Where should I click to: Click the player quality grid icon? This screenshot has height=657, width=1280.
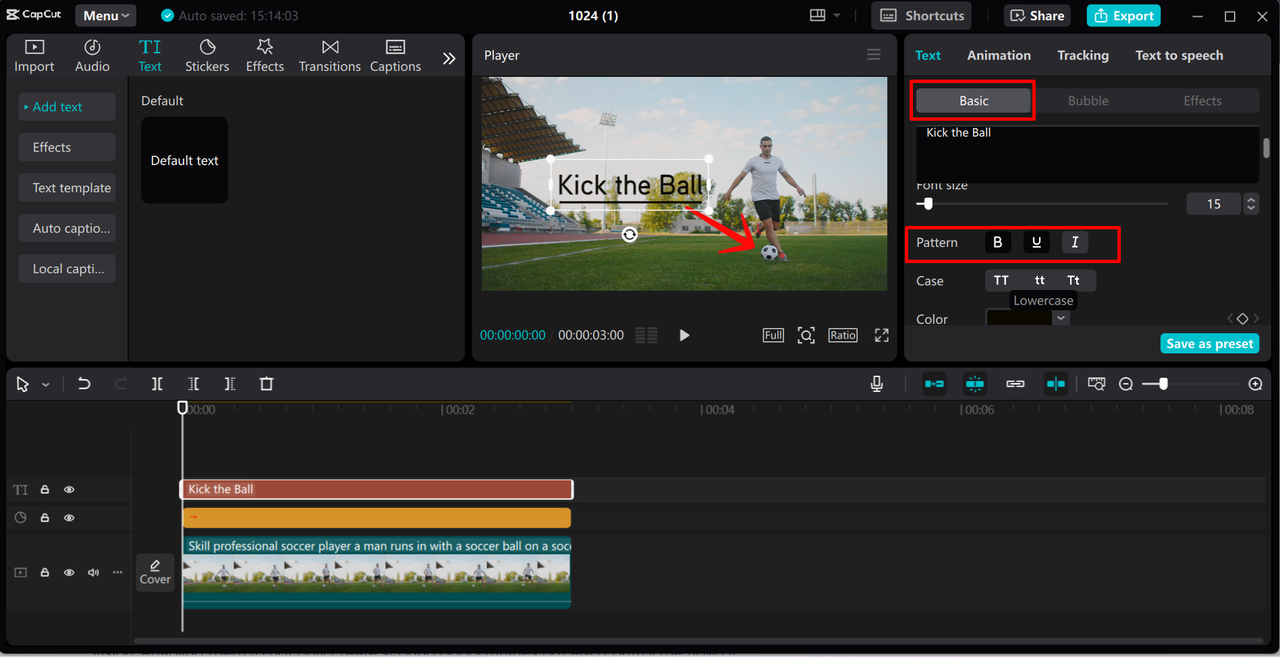646,335
